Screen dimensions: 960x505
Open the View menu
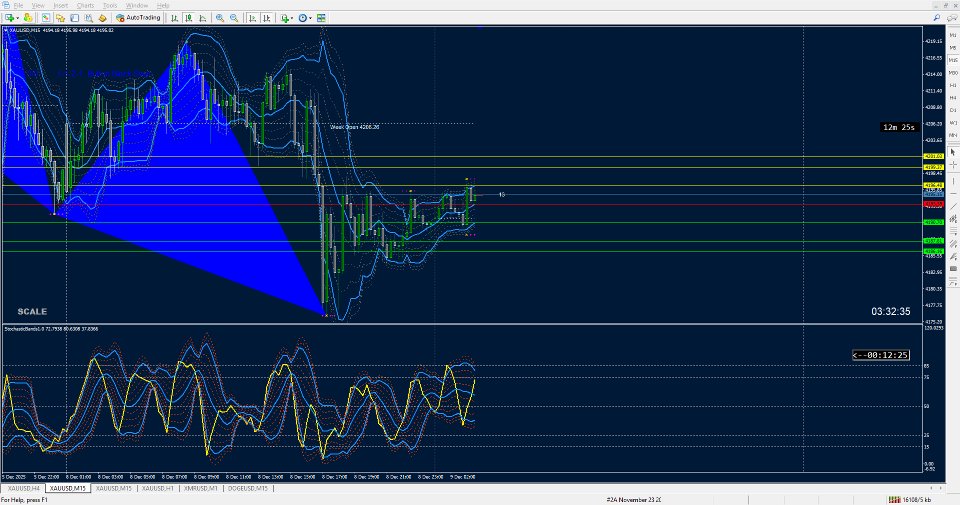(x=38, y=6)
